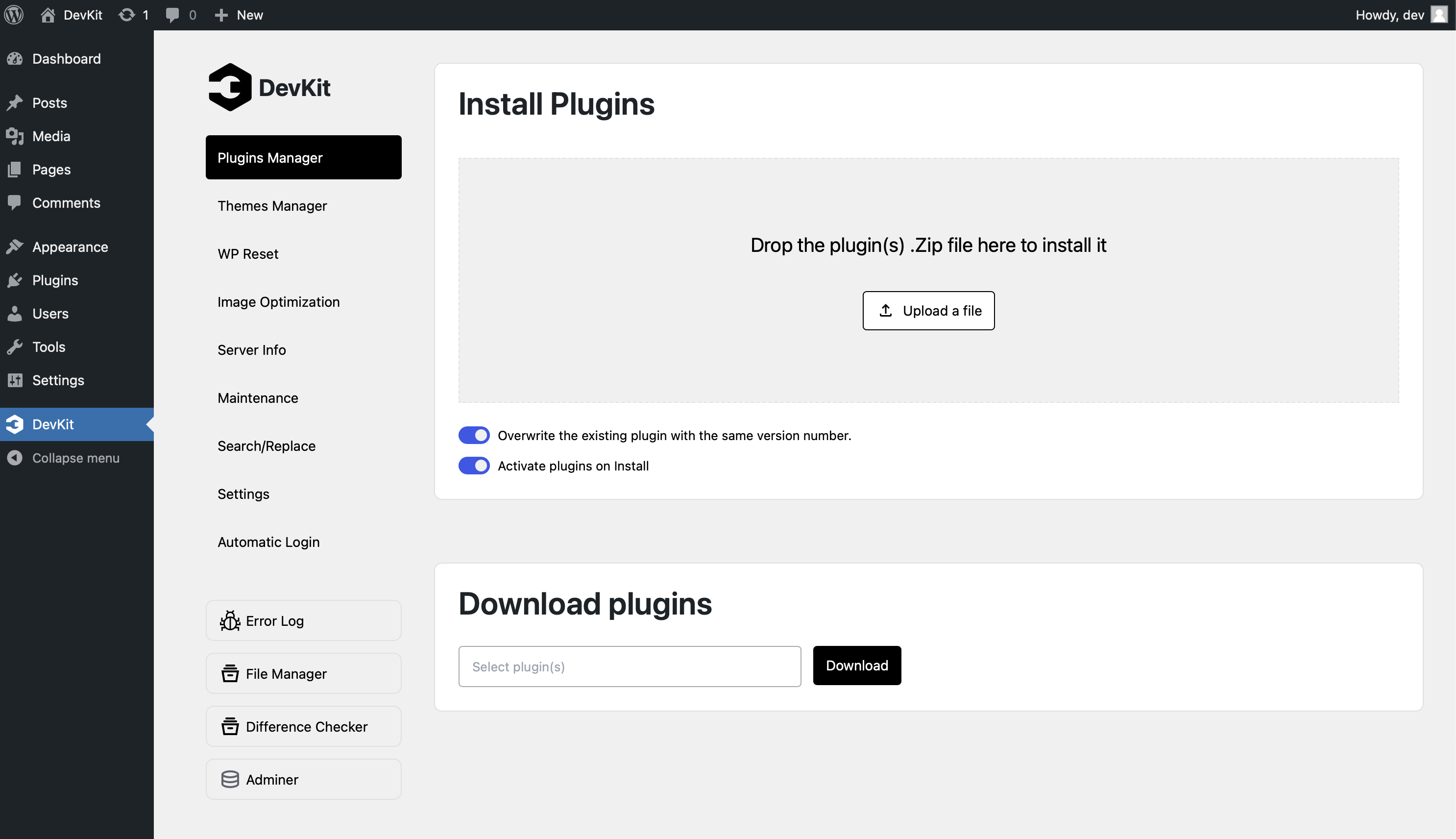Click the Users person icon
1456x839 pixels.
15,314
